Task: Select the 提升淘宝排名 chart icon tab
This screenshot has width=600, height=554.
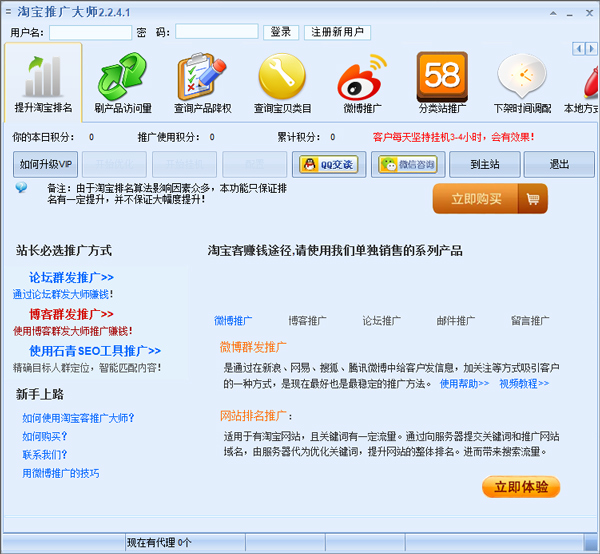Action: 43,83
